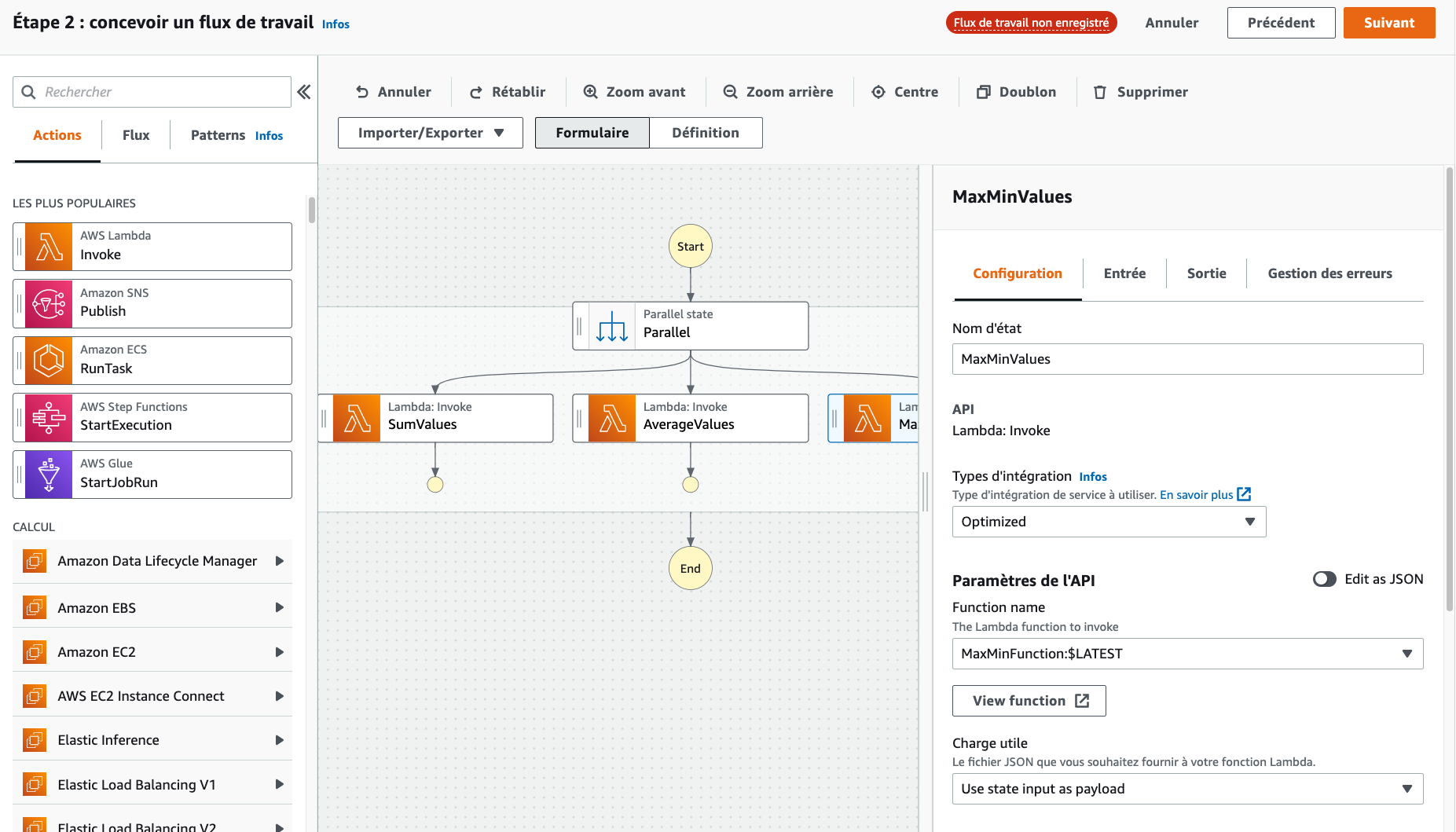Viewport: 1456px width, 832px height.
Task: Toggle the Edit as JSON switch
Action: [1325, 579]
